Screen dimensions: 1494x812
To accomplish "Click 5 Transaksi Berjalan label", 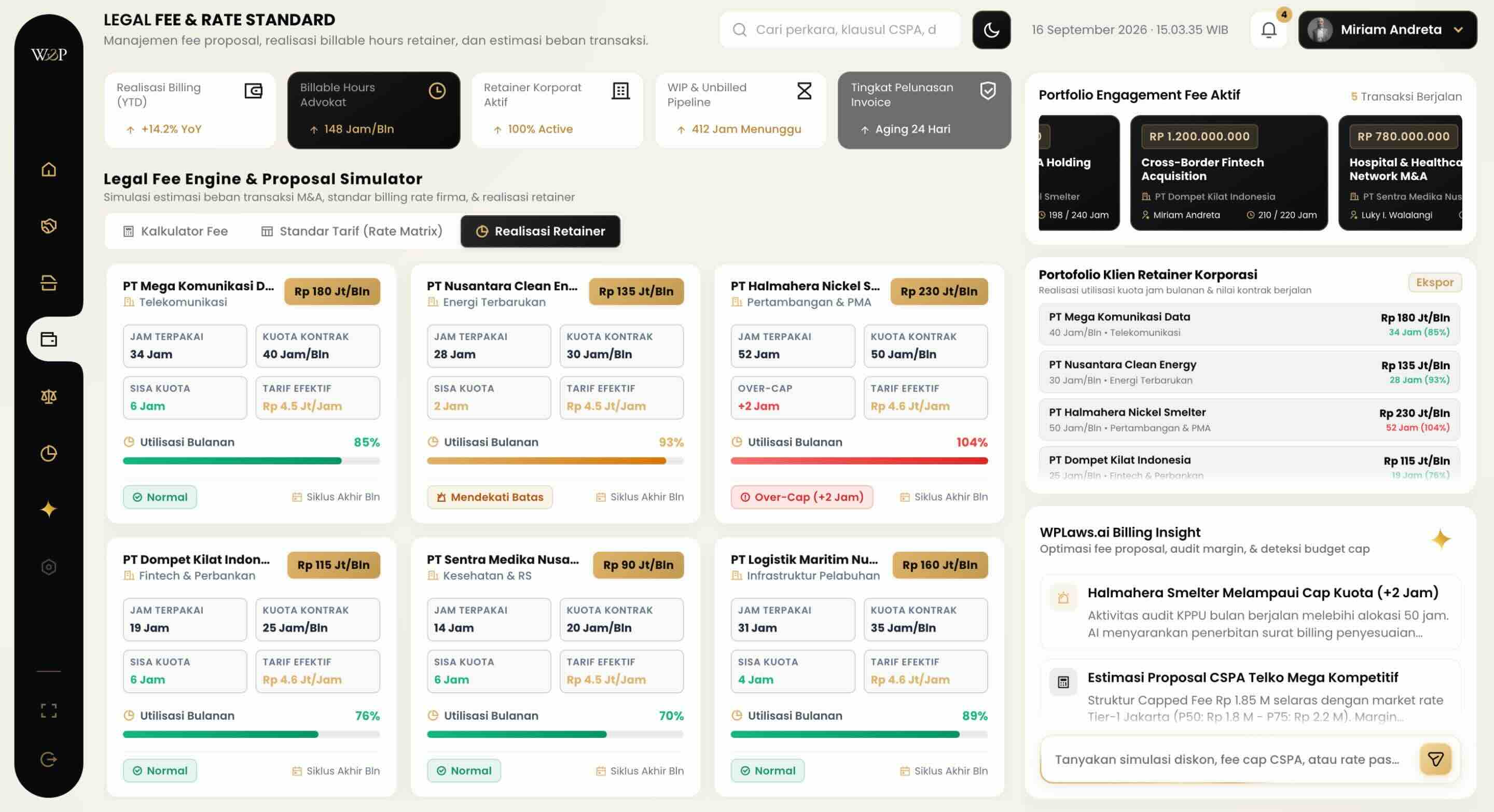I will 1406,96.
